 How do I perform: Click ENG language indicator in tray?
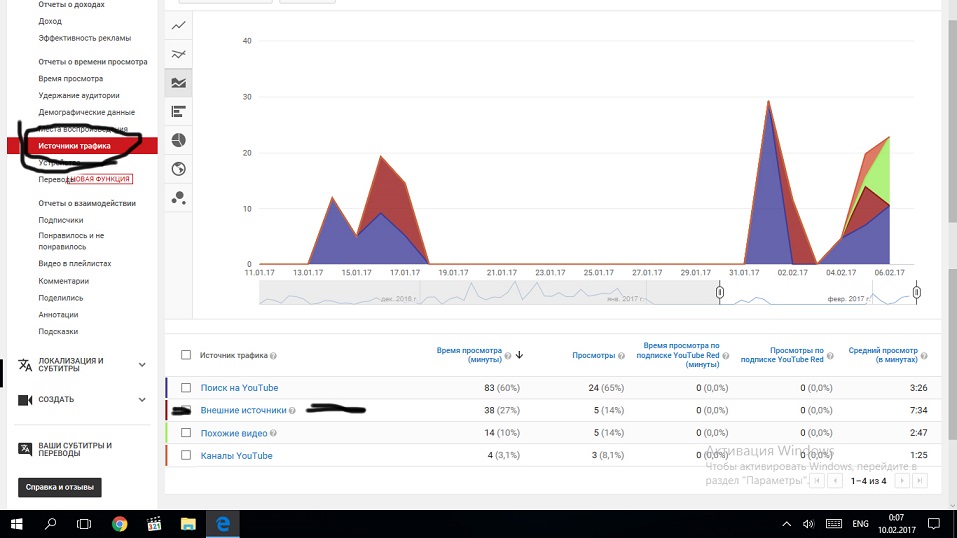pos(860,524)
